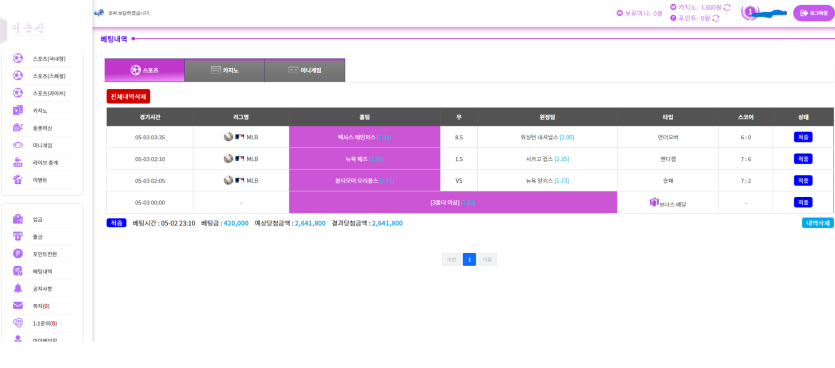The width and height of the screenshot is (835, 368).
Task: Open the 이벤트 gift icon in sidebar
Action: (18, 179)
